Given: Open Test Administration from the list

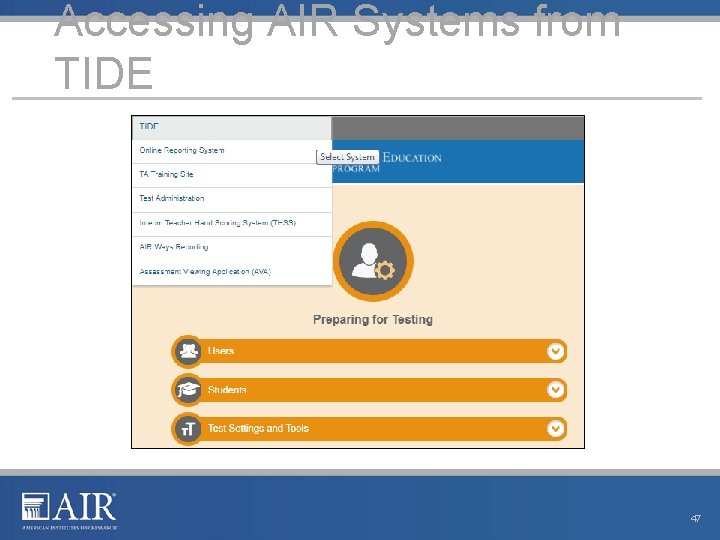Looking at the screenshot, I should tap(231, 199).
